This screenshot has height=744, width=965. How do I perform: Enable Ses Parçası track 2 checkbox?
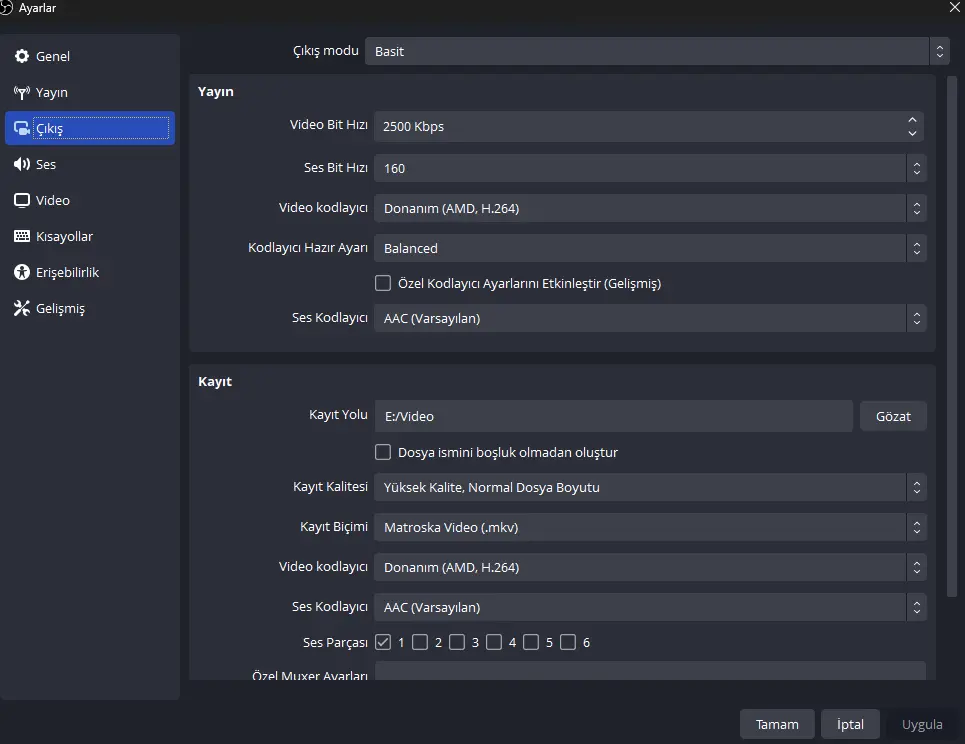tap(420, 642)
